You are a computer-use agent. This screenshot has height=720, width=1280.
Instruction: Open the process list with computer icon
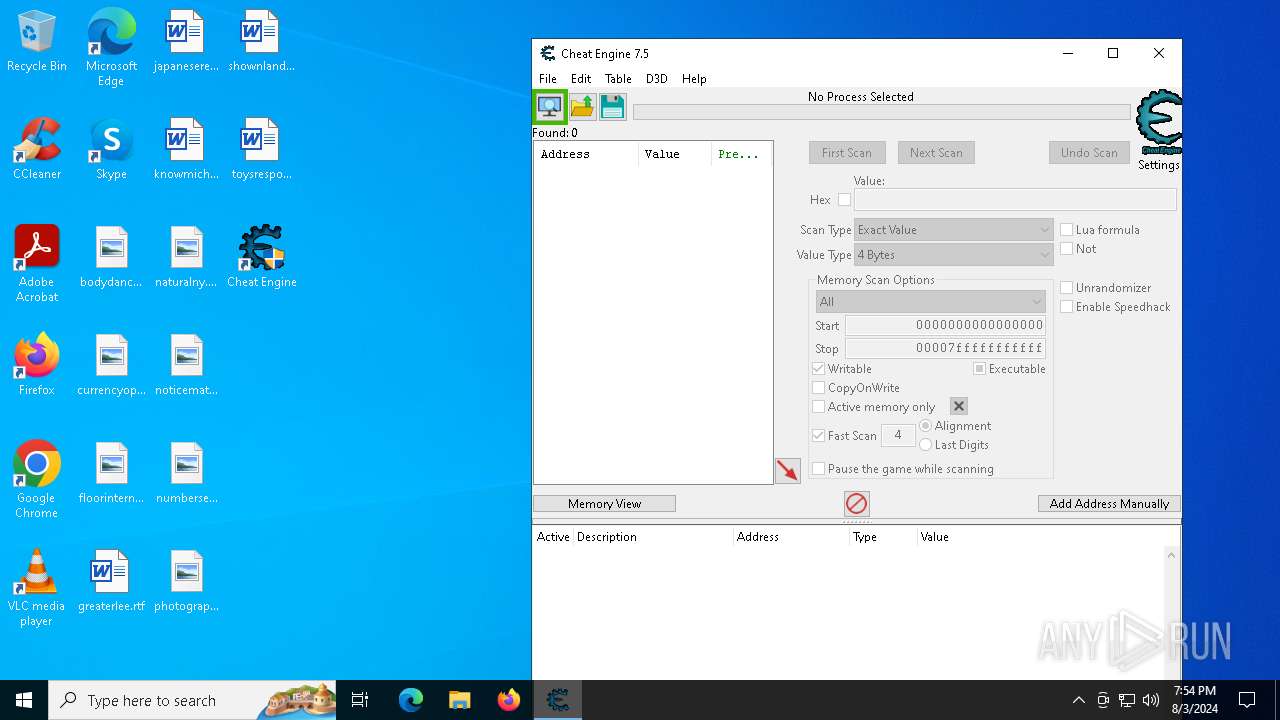click(x=549, y=106)
